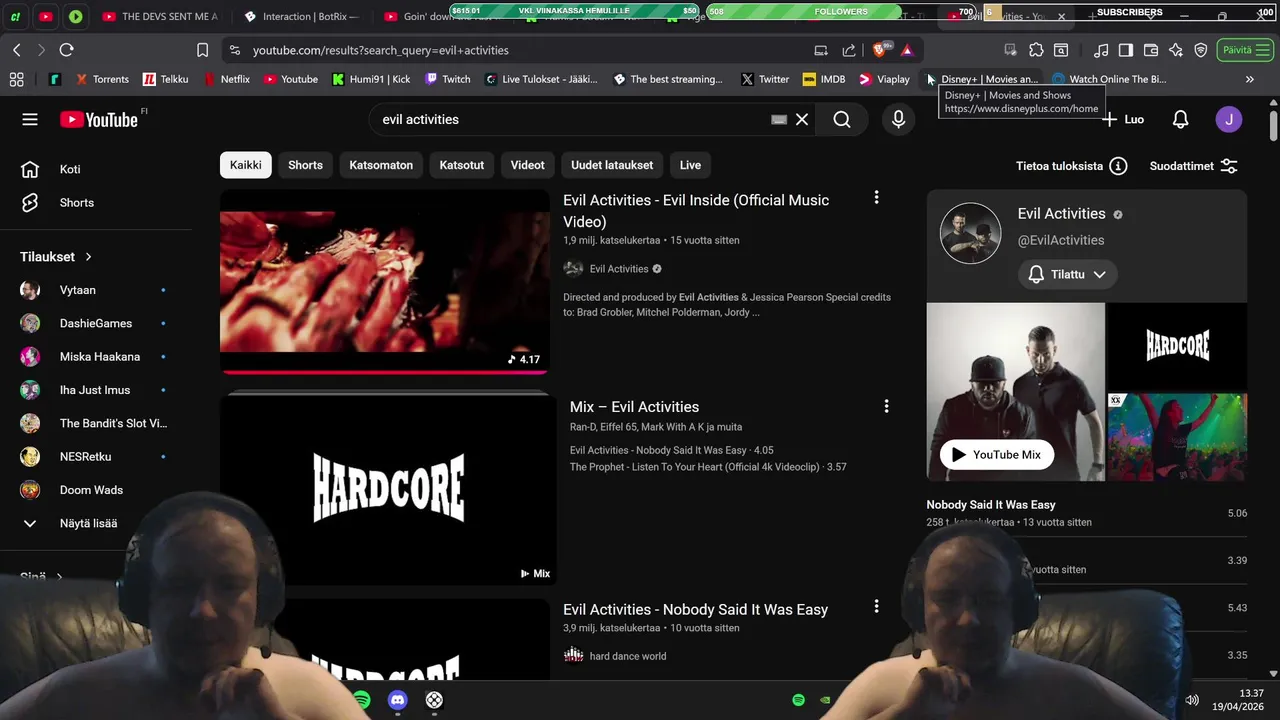The height and width of the screenshot is (720, 1280).
Task: Toggle the browser sidebar panel
Action: (x=1125, y=50)
